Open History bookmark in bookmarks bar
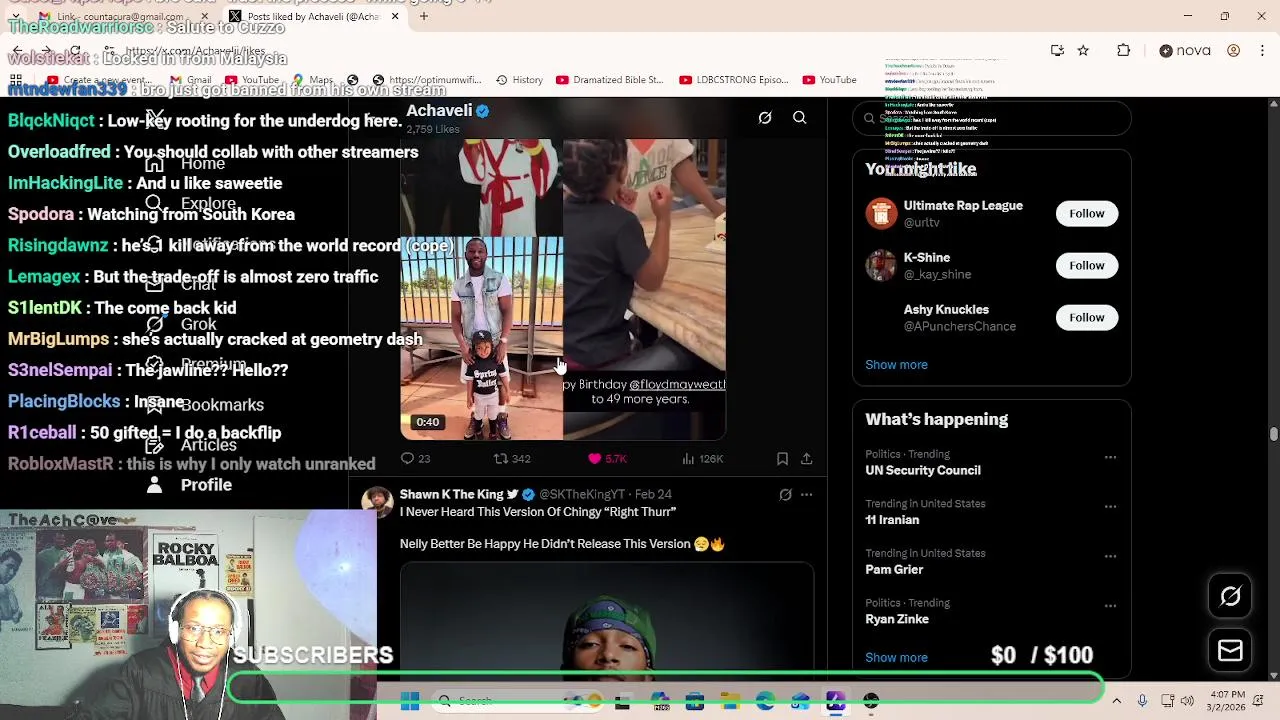Image resolution: width=1280 pixels, height=720 pixels. point(518,80)
